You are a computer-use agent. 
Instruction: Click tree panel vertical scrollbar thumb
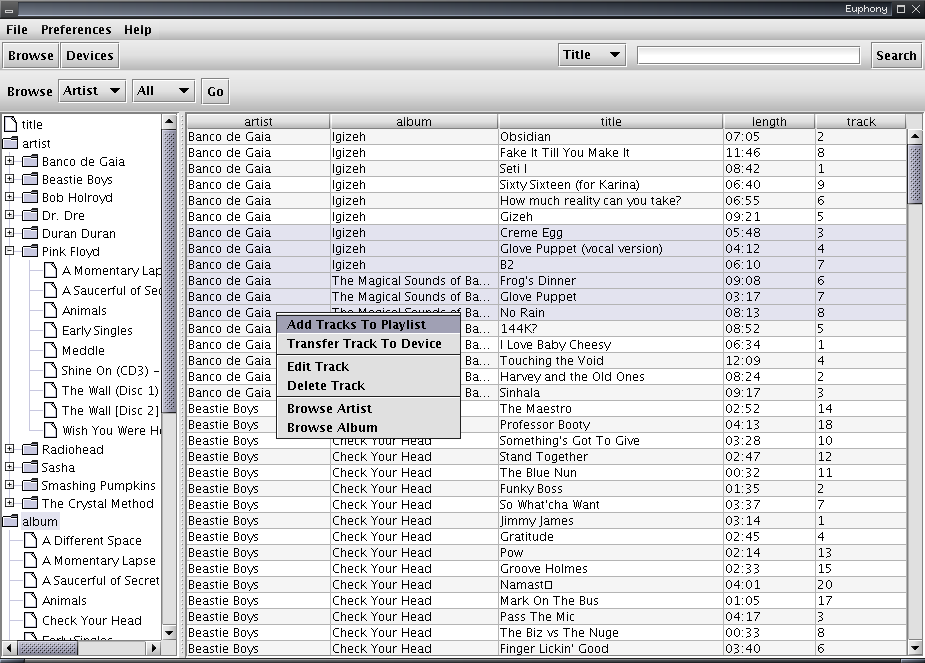(169, 271)
